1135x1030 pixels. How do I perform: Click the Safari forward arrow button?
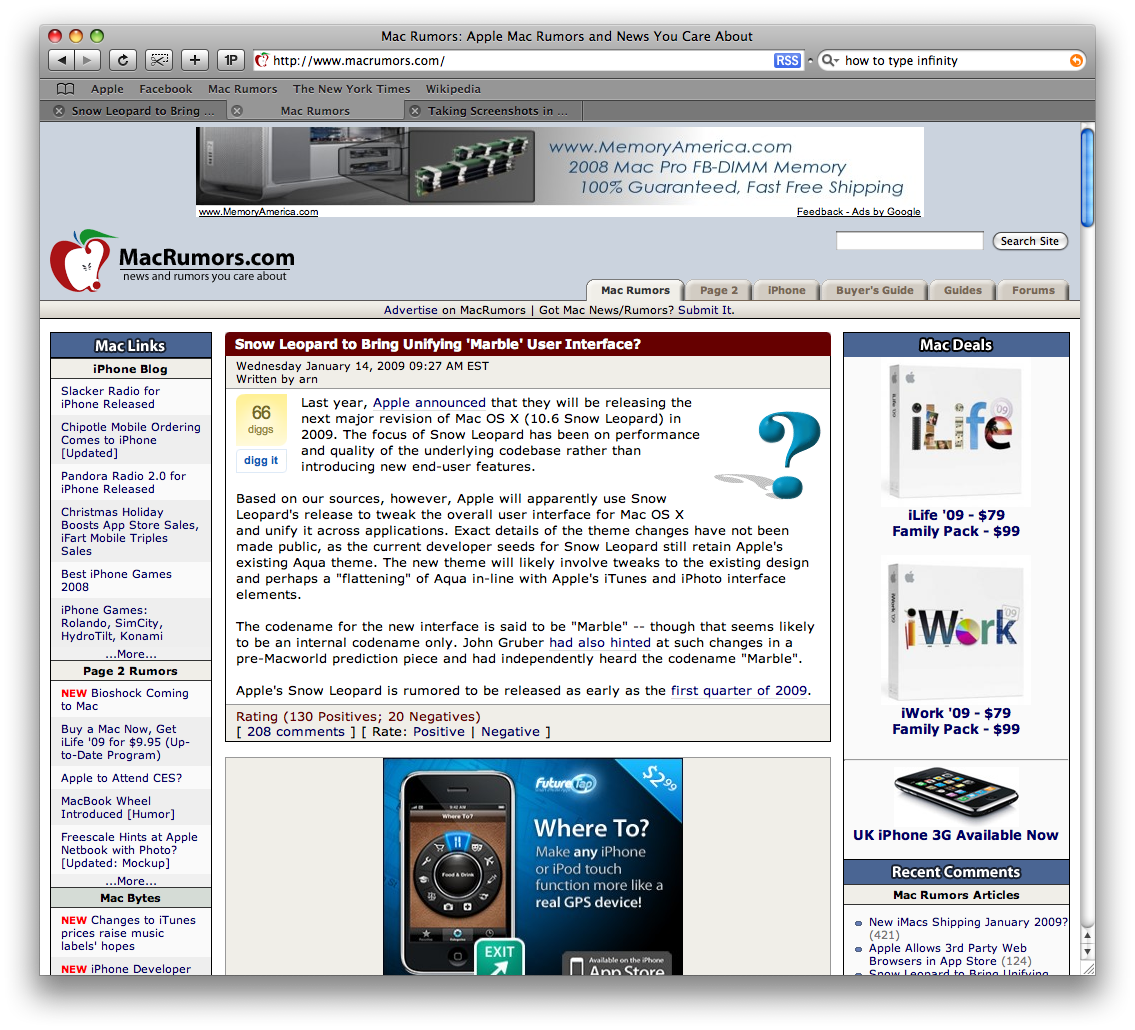click(87, 60)
